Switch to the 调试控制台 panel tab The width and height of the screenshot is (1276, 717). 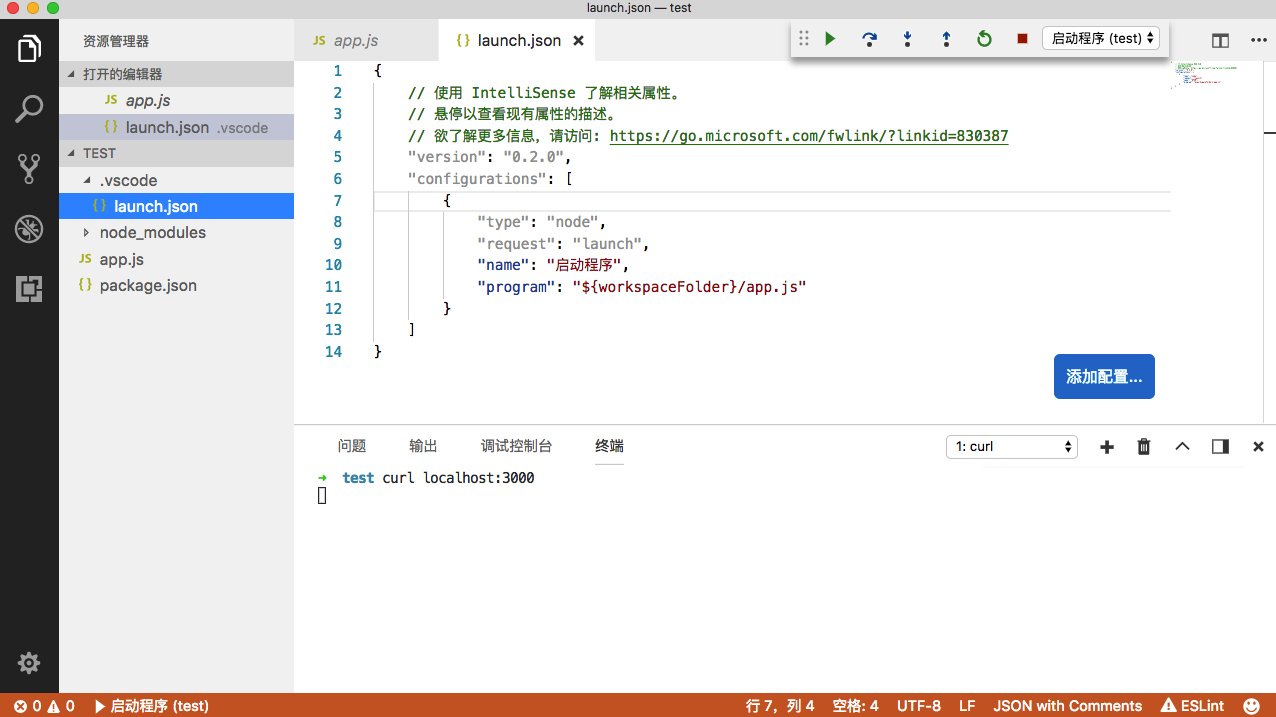click(516, 446)
